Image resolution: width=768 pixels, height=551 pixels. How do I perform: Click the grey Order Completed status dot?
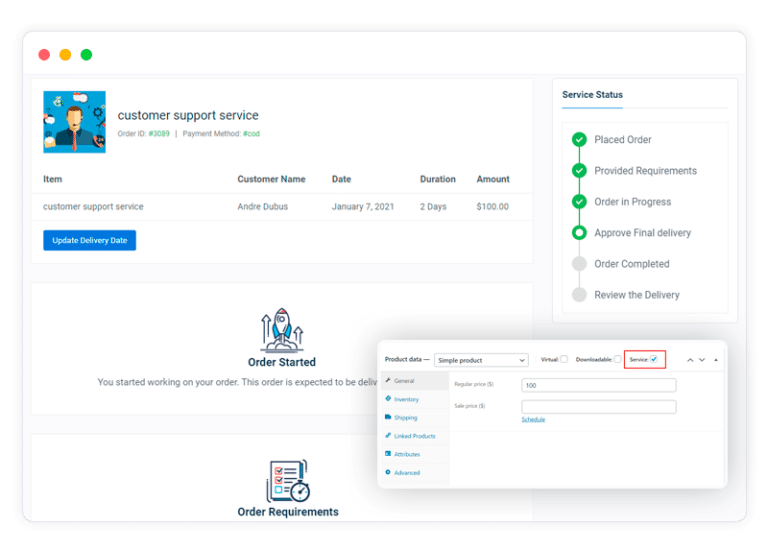(579, 264)
